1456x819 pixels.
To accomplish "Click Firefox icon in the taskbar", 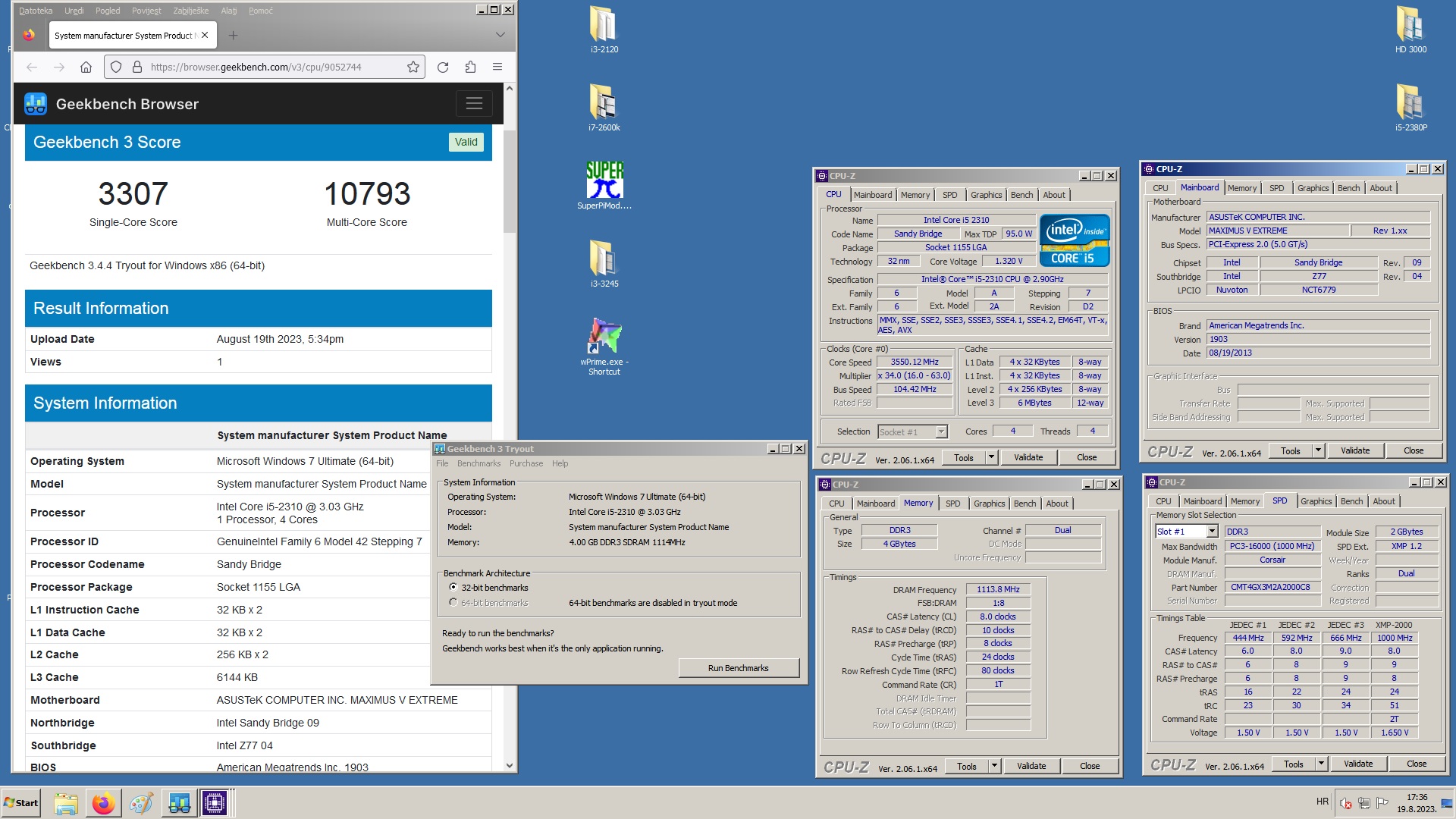I will [x=103, y=803].
